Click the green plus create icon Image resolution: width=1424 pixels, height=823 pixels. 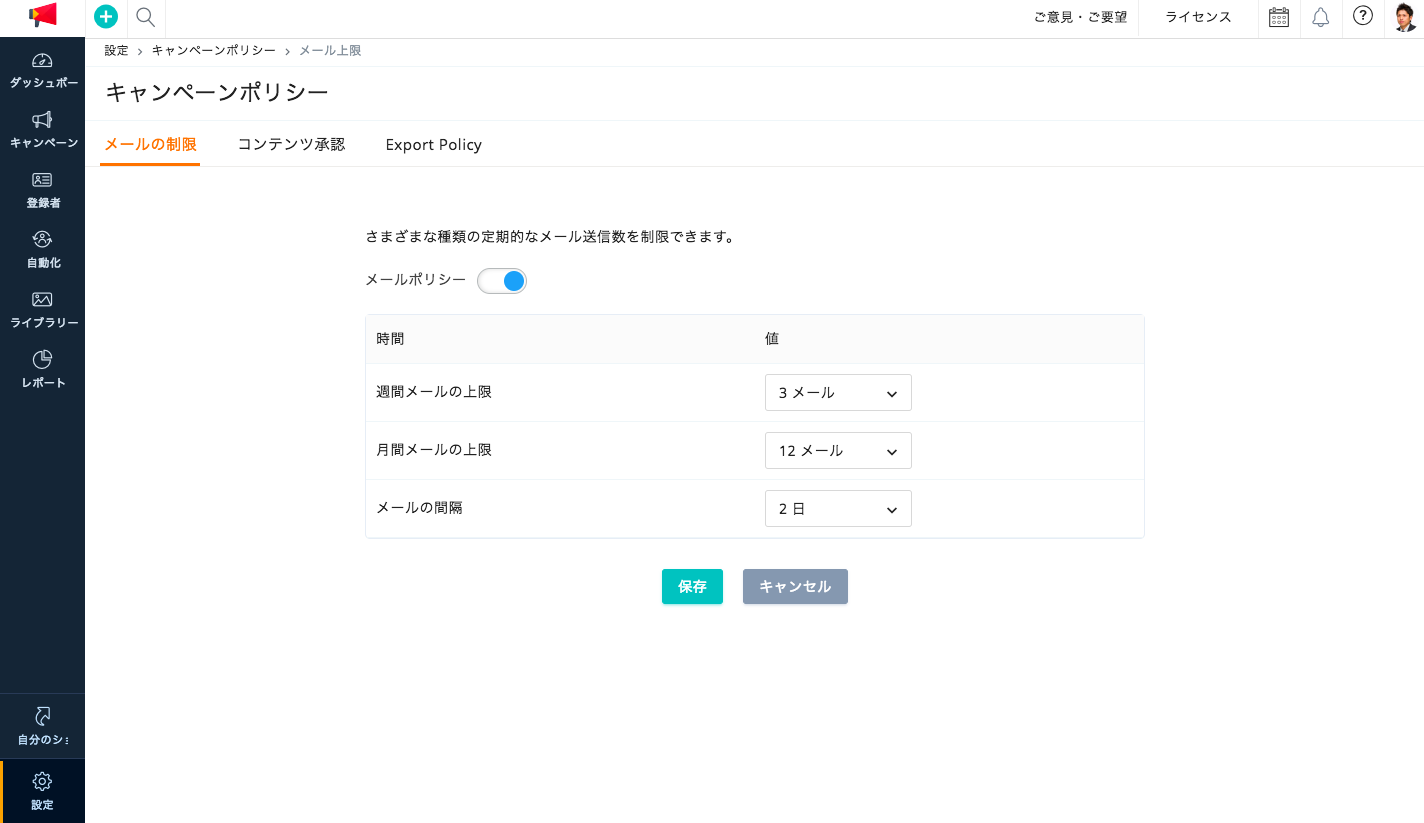106,17
